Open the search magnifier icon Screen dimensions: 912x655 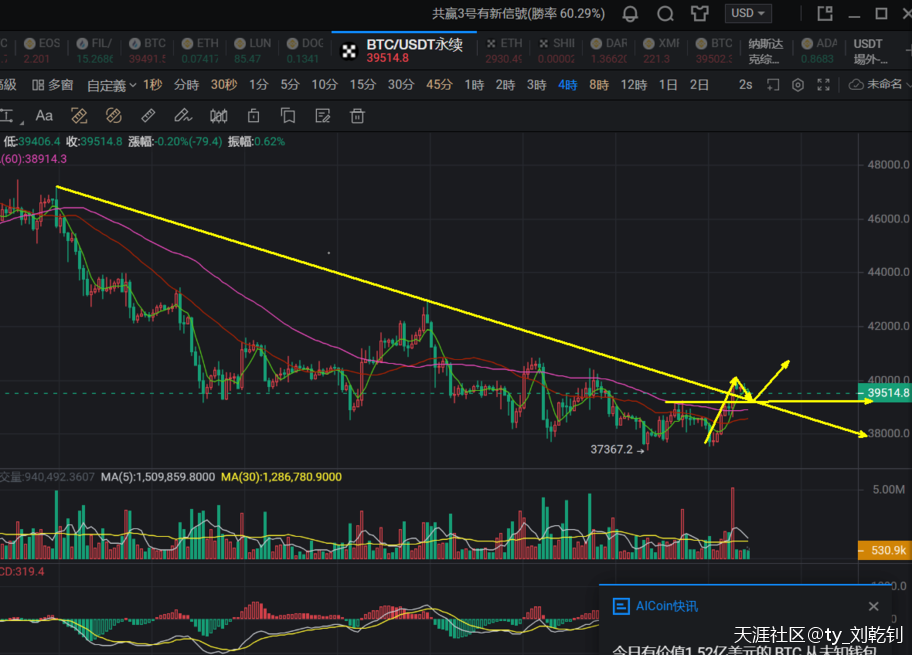665,14
